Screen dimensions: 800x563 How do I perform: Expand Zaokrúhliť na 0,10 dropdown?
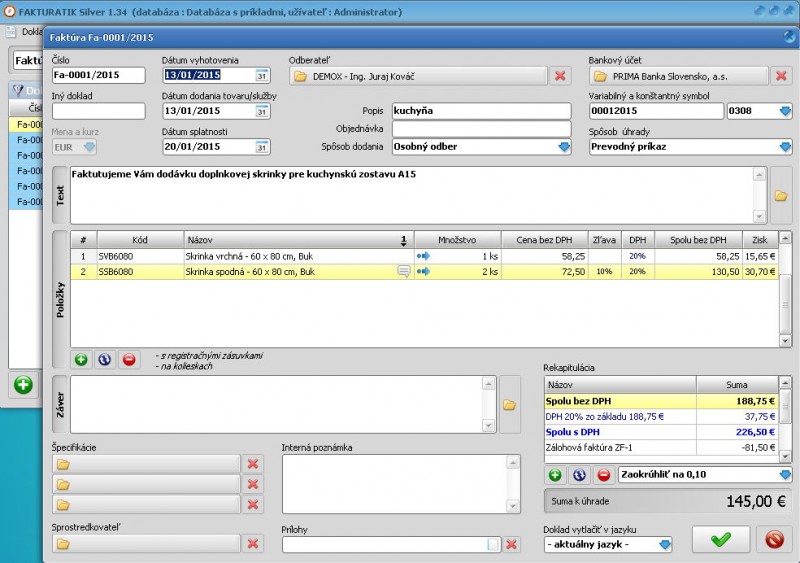(x=785, y=475)
